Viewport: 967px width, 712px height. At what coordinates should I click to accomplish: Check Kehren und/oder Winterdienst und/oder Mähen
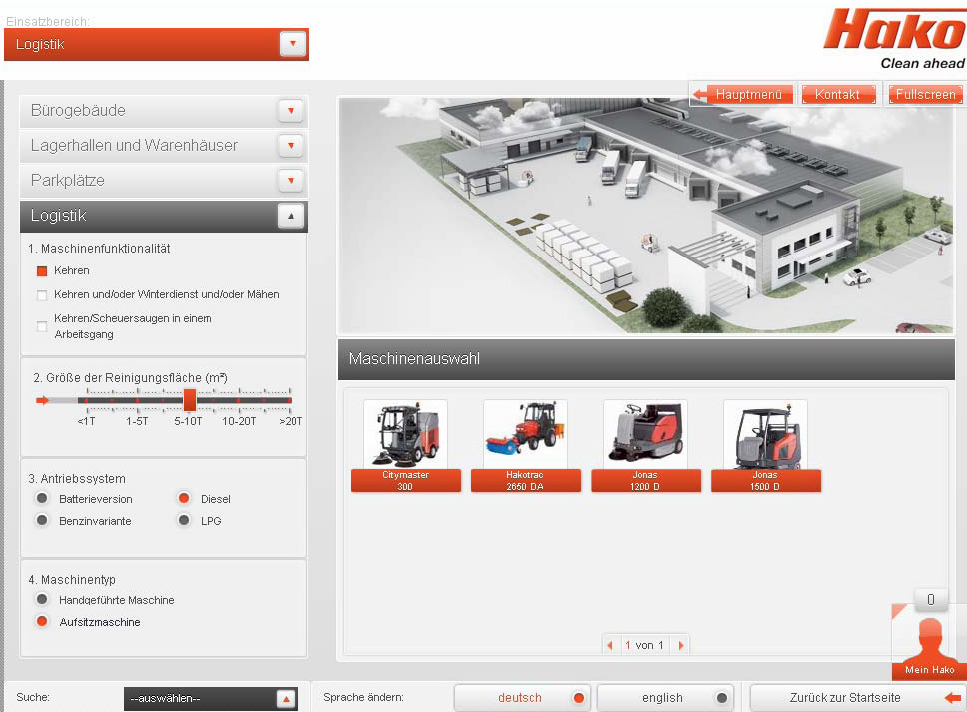[x=42, y=295]
